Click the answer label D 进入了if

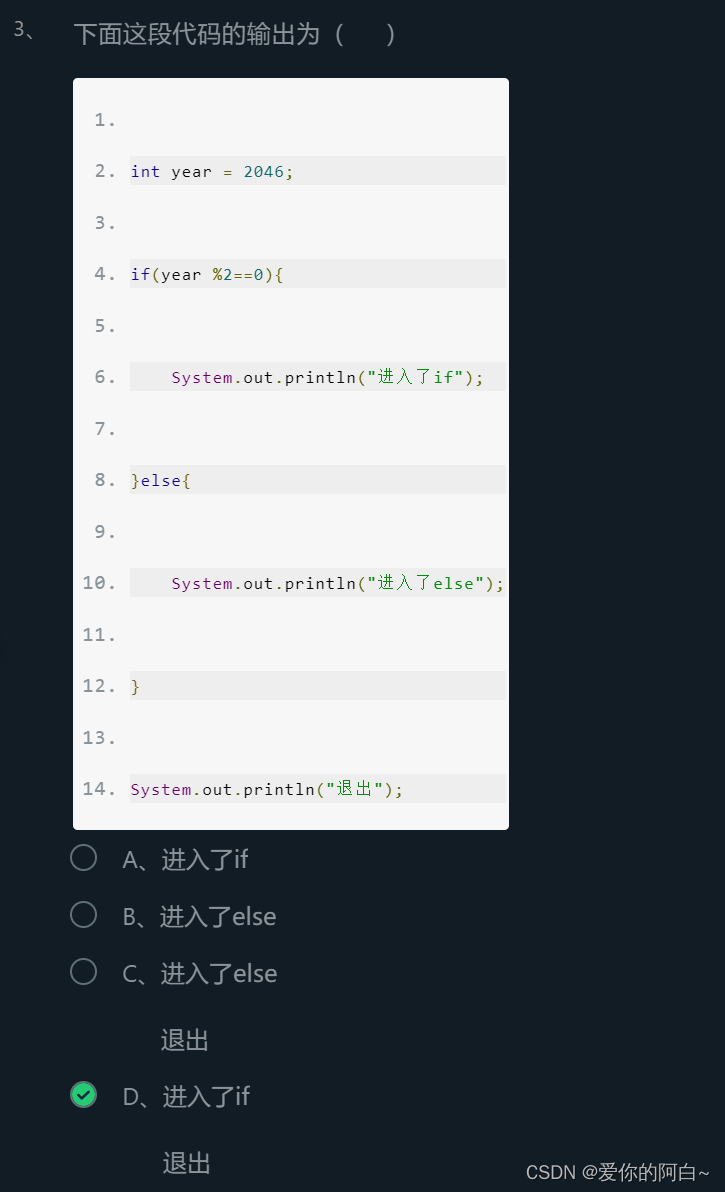coord(185,1096)
